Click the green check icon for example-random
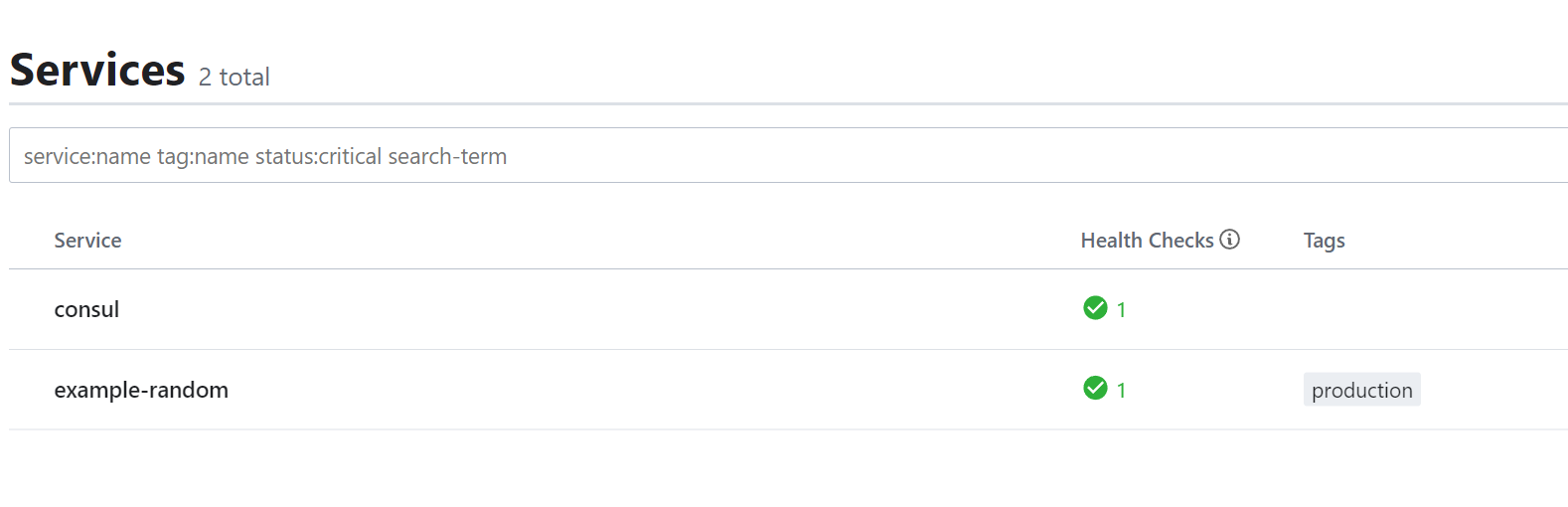This screenshot has width=1568, height=507. tap(1095, 388)
